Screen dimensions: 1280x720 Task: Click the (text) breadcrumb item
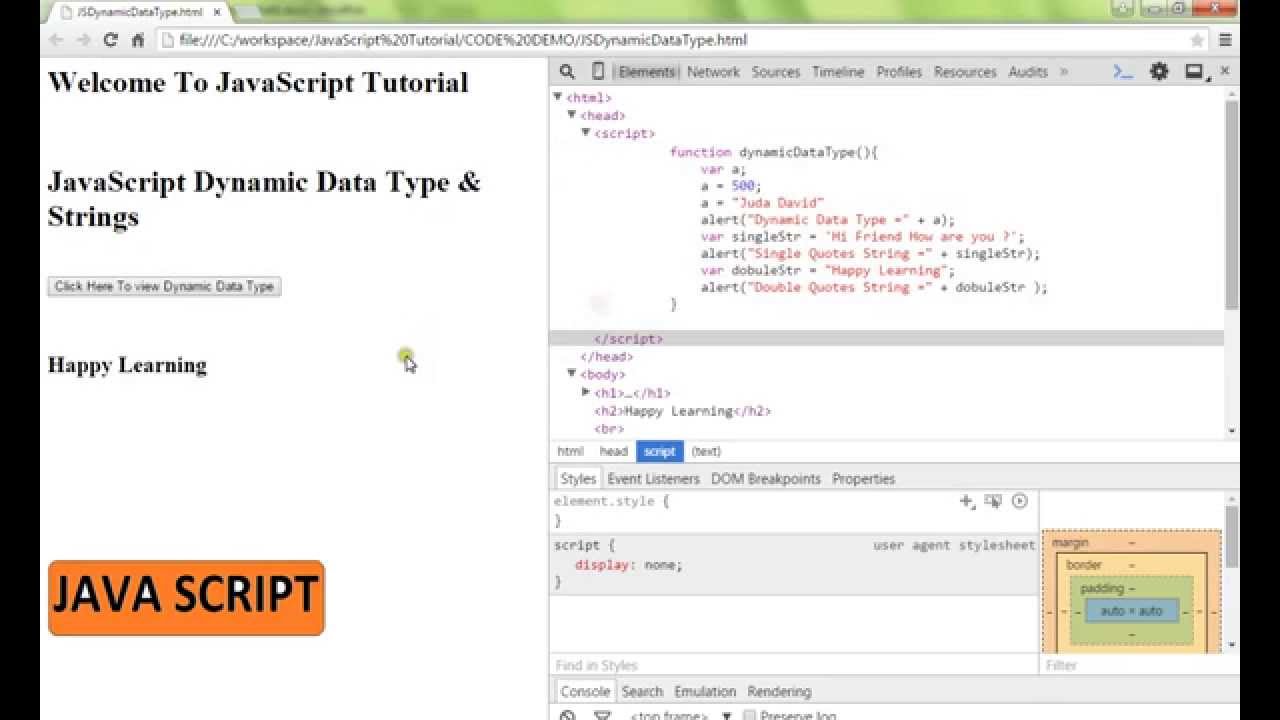pos(706,451)
